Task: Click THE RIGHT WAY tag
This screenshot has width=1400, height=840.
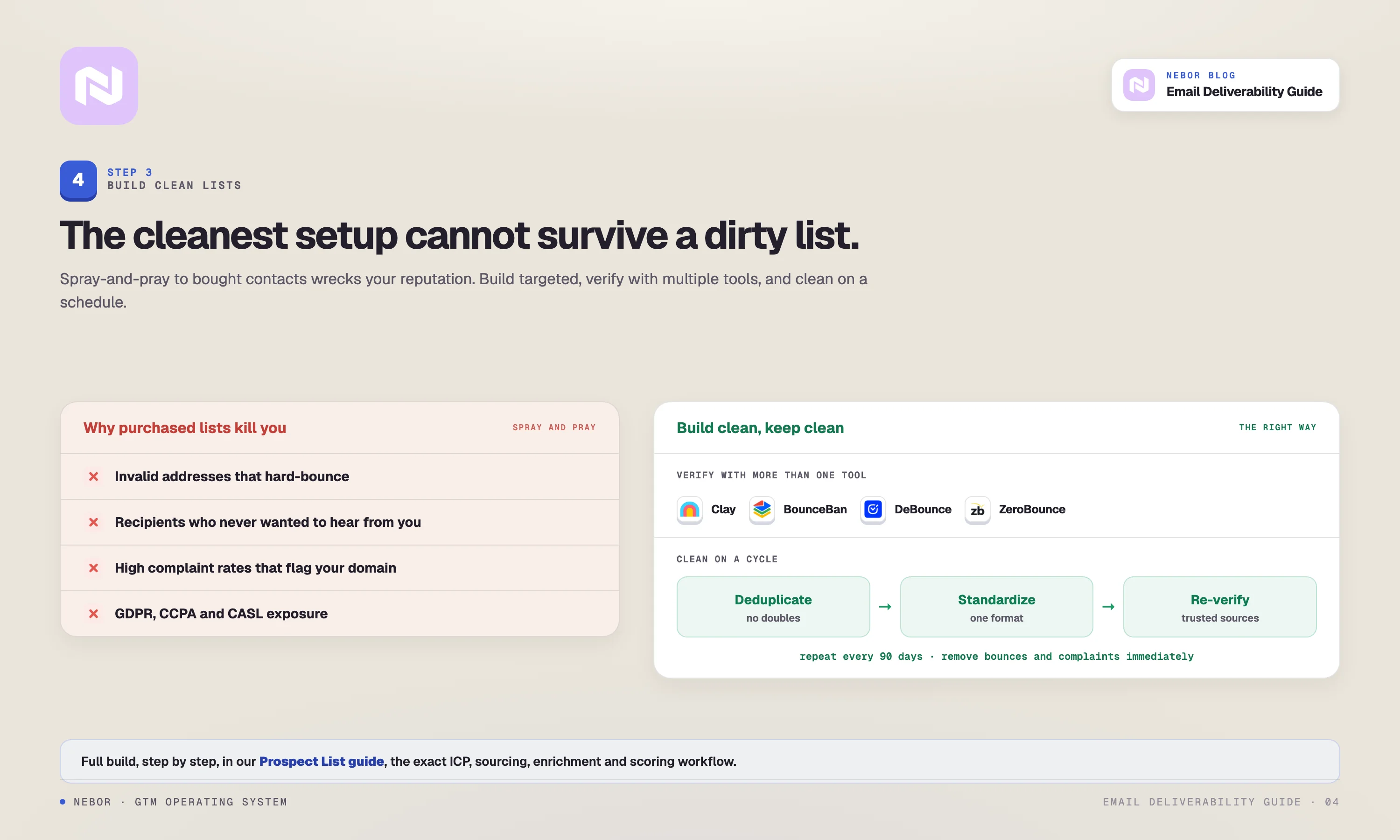Action: pyautogui.click(x=1277, y=427)
